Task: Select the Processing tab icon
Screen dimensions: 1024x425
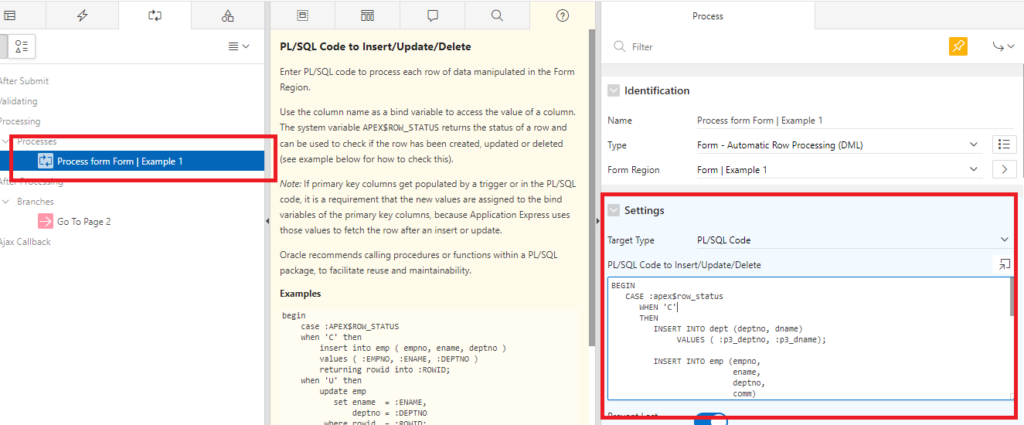Action: [x=155, y=16]
